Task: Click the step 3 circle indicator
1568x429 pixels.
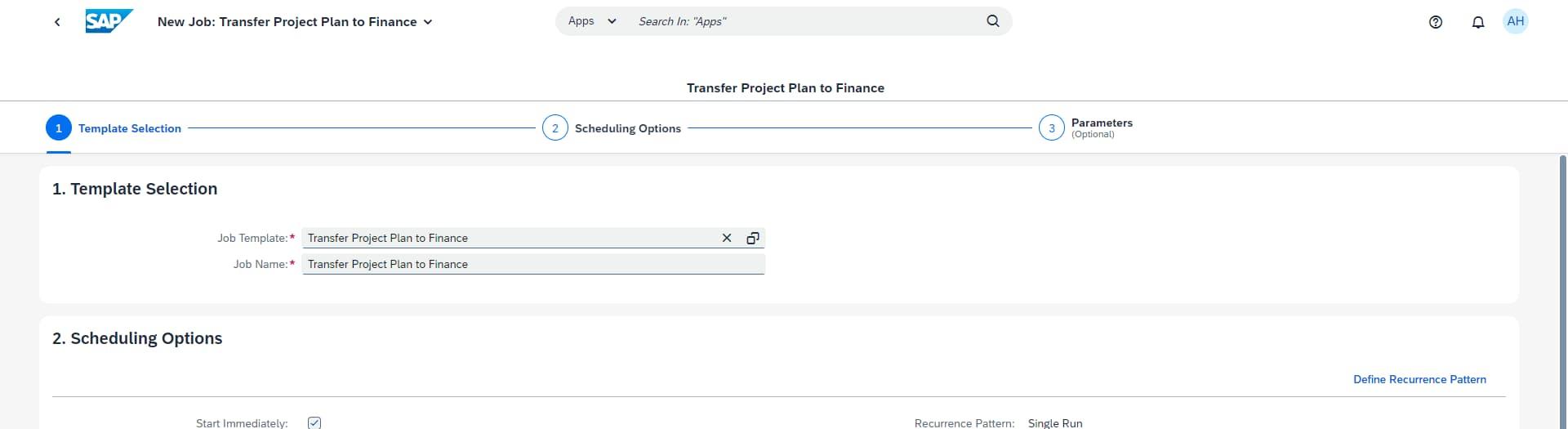Action: [x=1051, y=128]
